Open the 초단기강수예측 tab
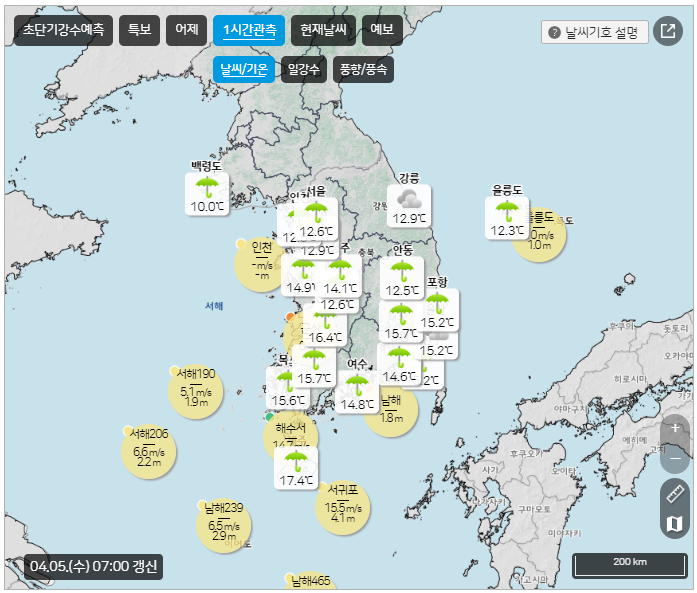 [63, 30]
